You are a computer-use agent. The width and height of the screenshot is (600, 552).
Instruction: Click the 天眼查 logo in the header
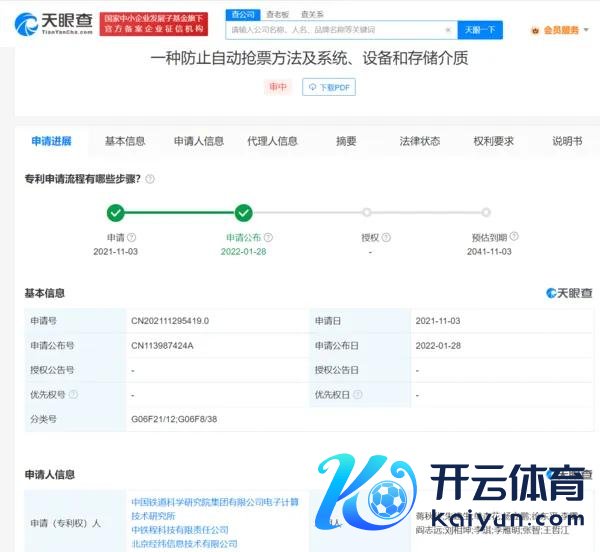52,22
